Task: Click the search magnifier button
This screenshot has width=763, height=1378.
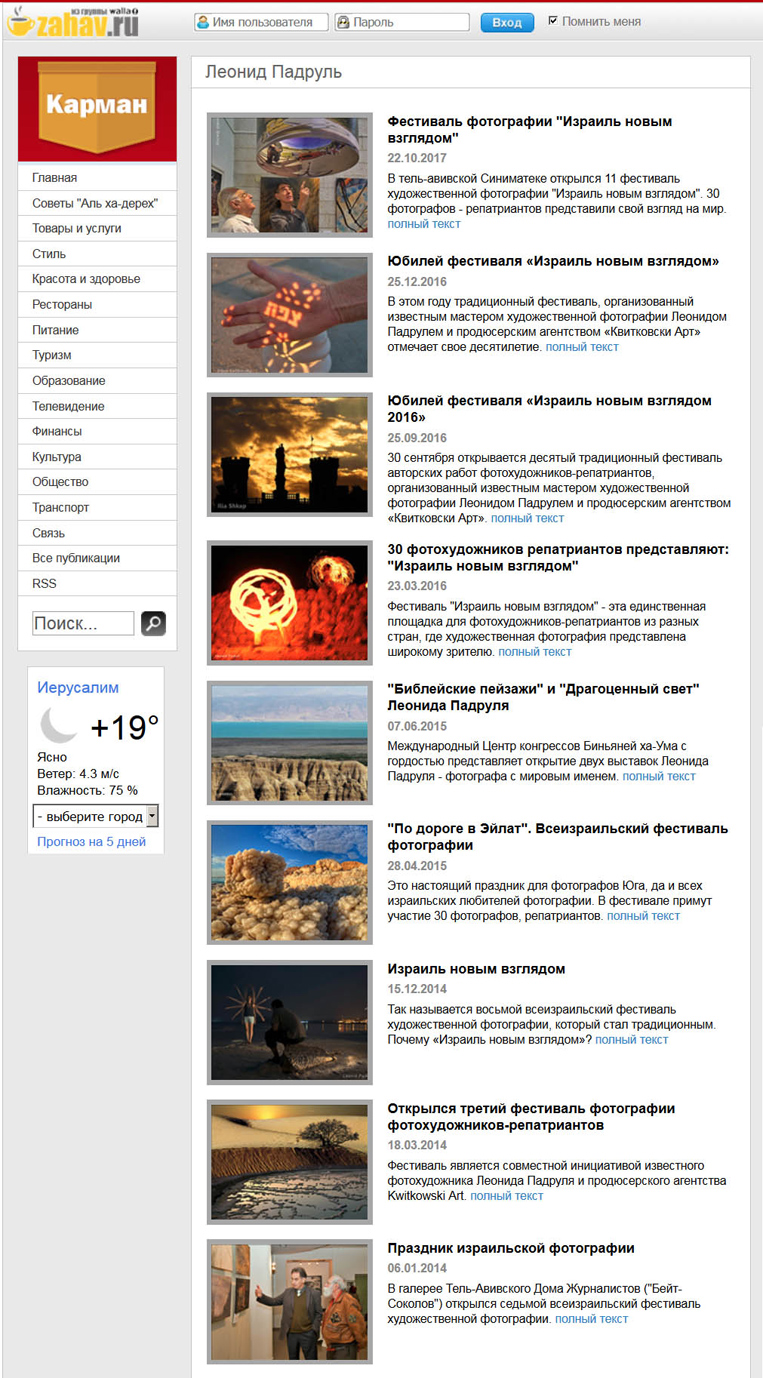Action: (x=153, y=623)
